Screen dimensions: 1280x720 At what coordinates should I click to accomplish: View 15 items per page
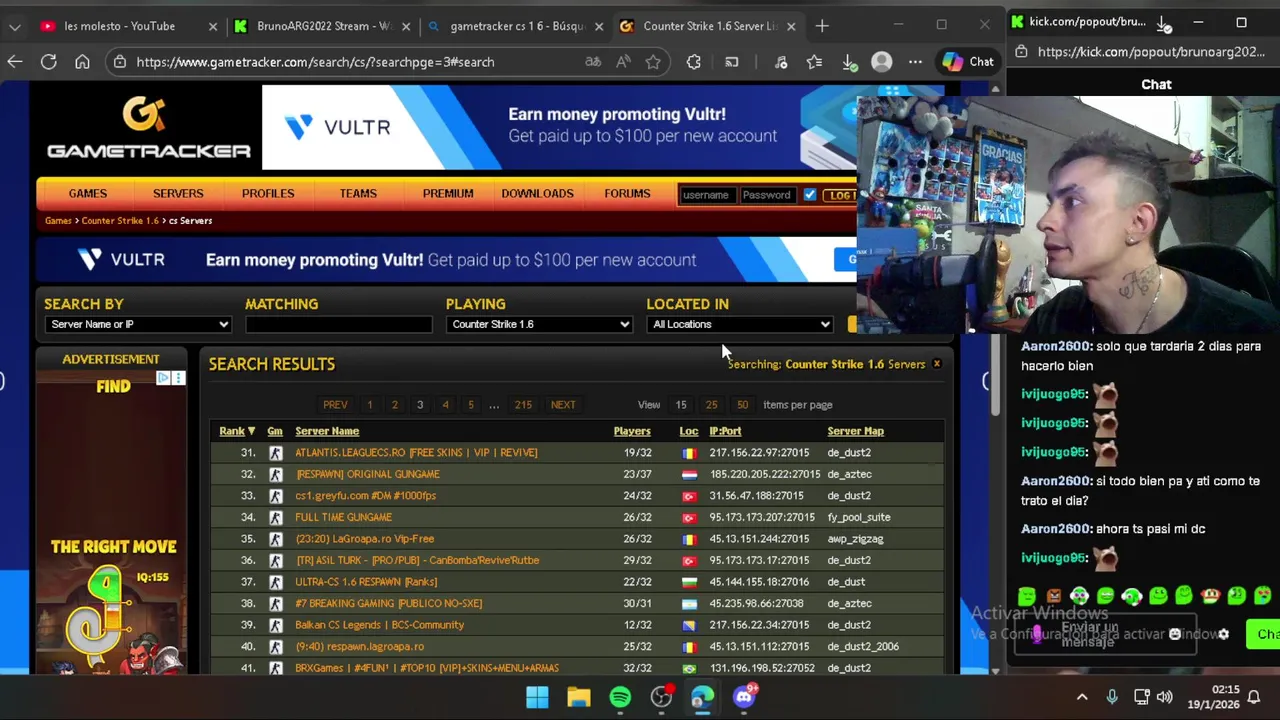click(681, 405)
